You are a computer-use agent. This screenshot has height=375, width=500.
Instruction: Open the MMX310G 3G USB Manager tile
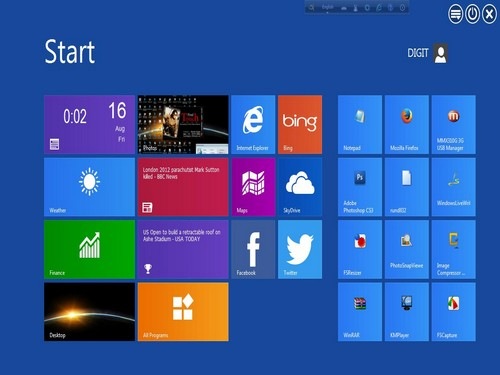[454, 124]
